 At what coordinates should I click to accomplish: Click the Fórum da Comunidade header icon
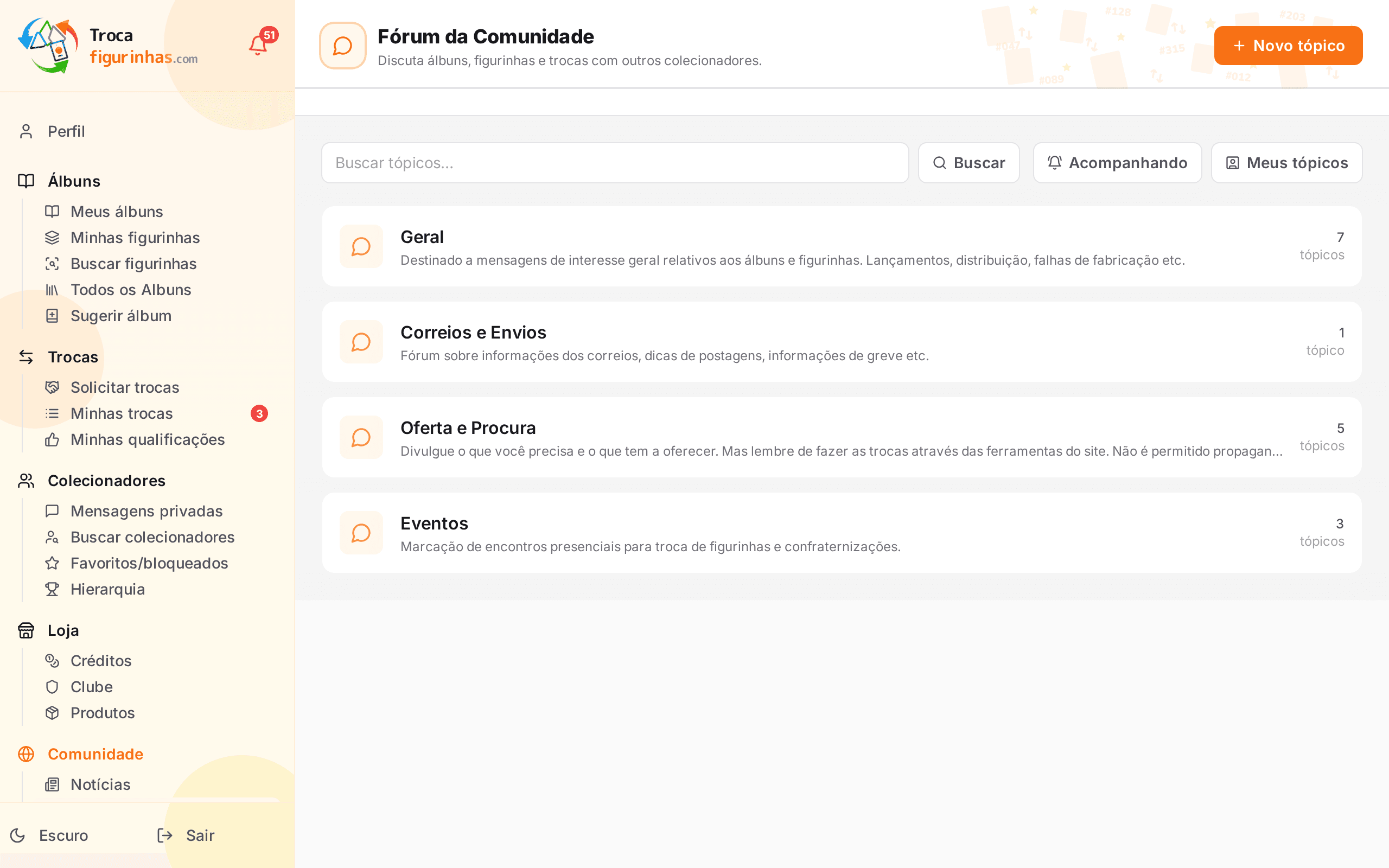coord(343,46)
